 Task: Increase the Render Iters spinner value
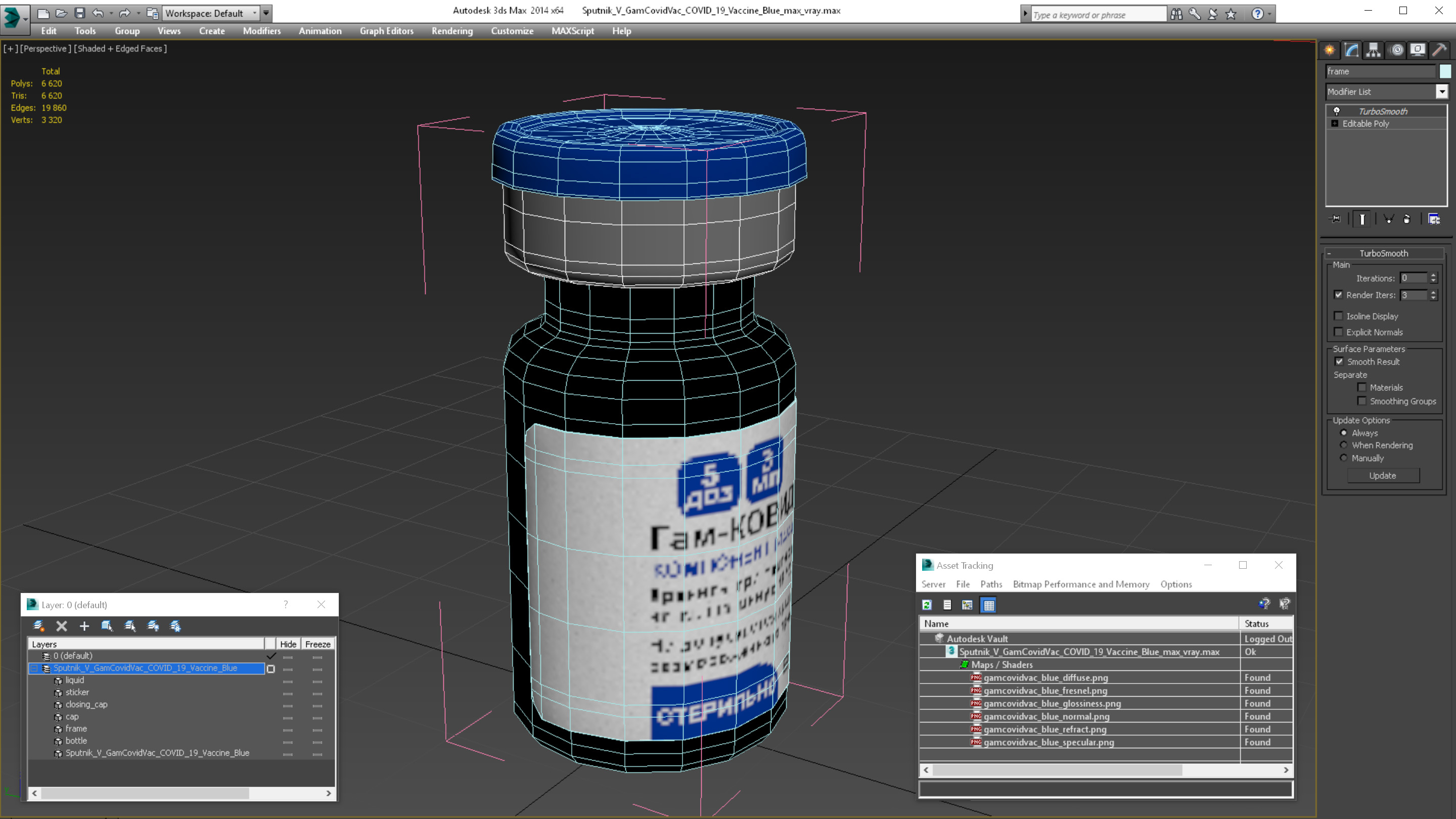(1433, 292)
